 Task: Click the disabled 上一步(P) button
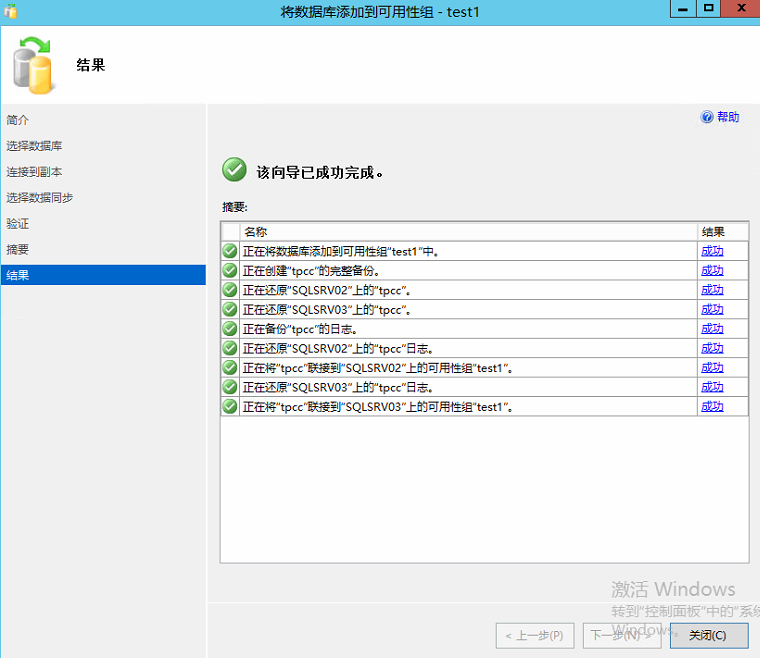click(535, 635)
